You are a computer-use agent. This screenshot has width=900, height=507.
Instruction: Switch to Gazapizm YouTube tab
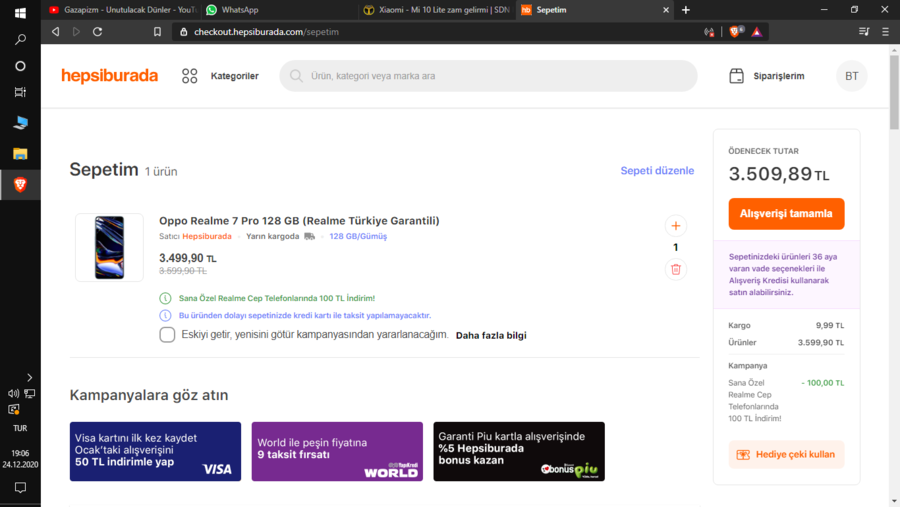pos(122,10)
